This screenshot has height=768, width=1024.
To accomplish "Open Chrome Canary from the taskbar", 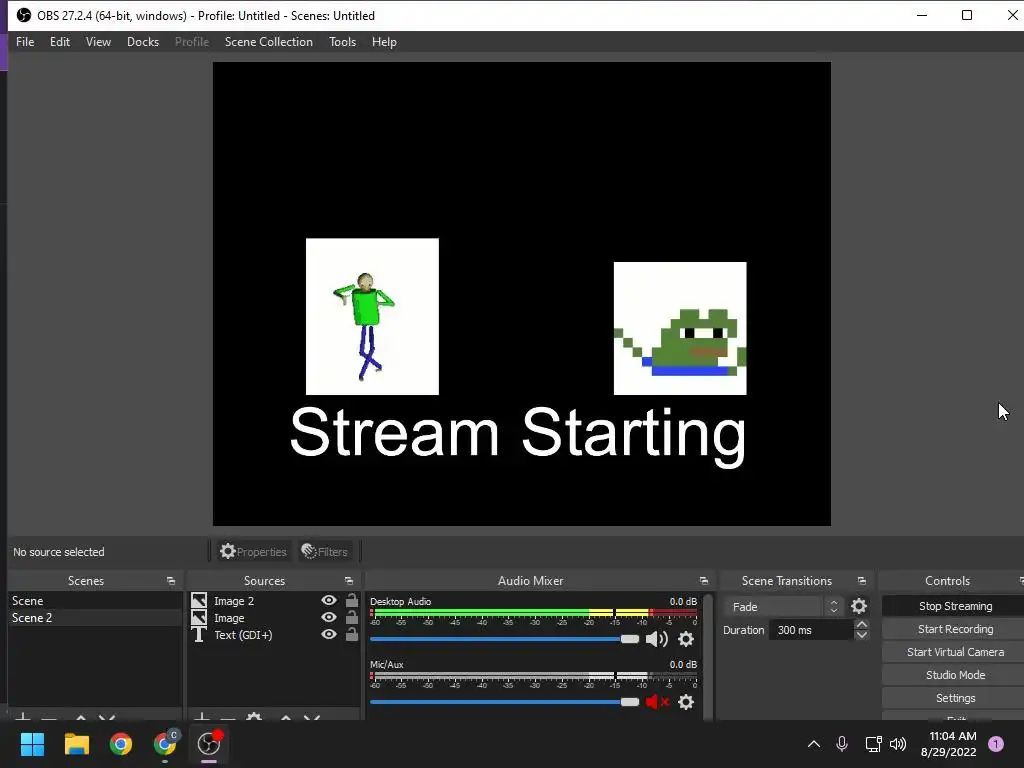I will point(165,744).
